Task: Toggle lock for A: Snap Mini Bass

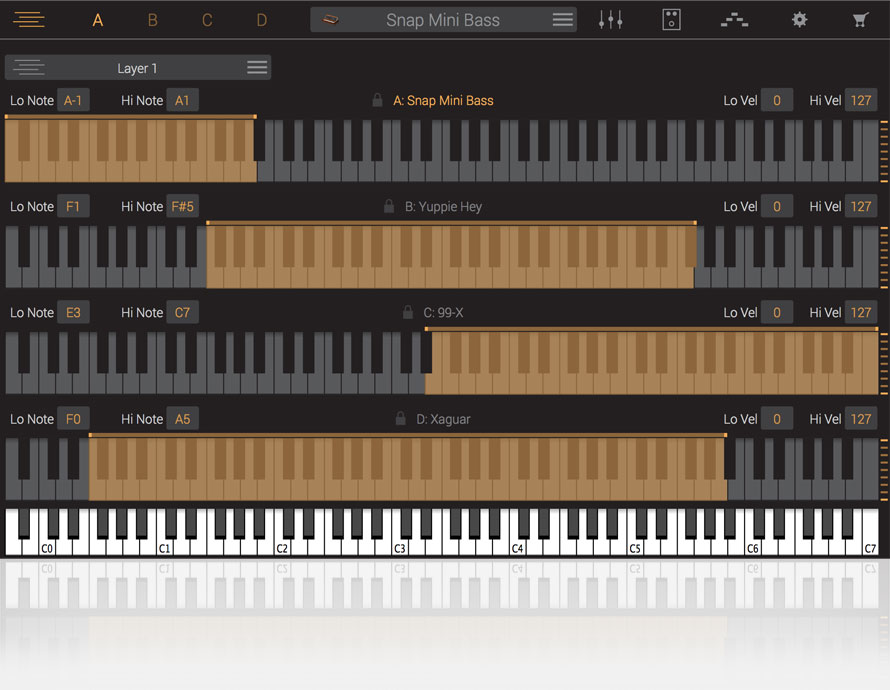Action: coord(377,100)
